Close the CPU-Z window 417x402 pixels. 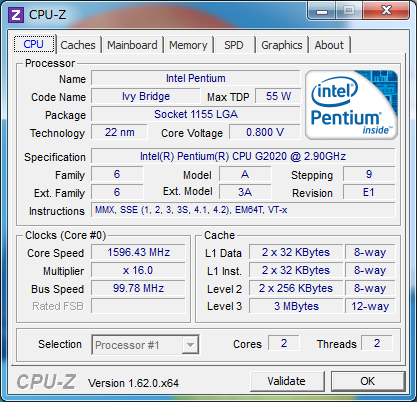click(x=386, y=11)
